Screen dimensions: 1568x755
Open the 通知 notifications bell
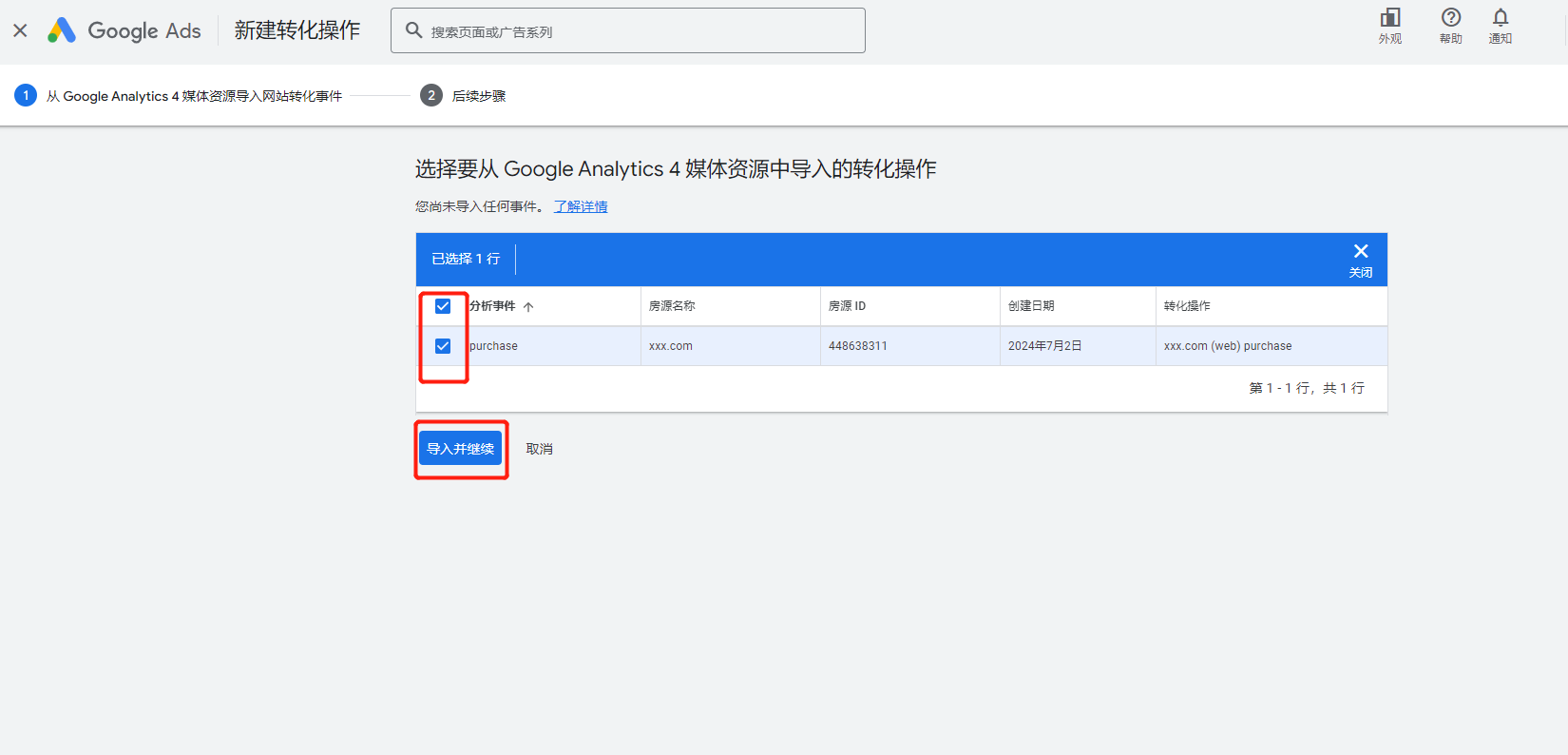pyautogui.click(x=1500, y=26)
